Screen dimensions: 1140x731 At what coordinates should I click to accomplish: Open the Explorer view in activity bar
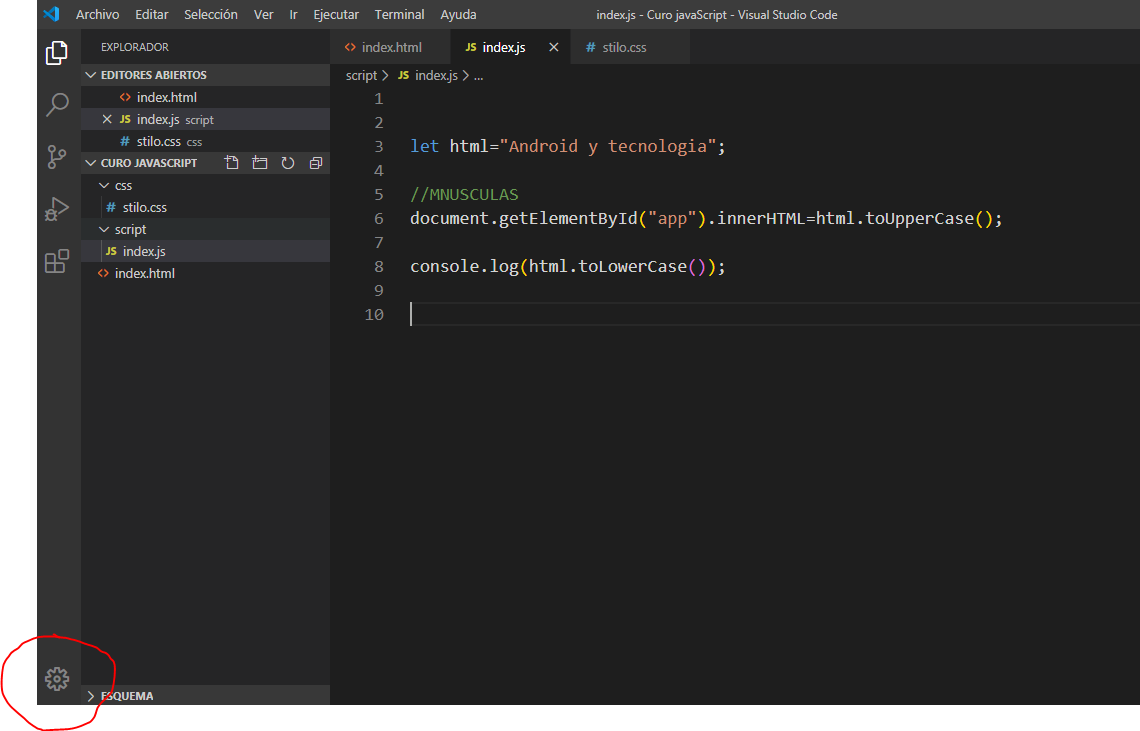pos(57,52)
